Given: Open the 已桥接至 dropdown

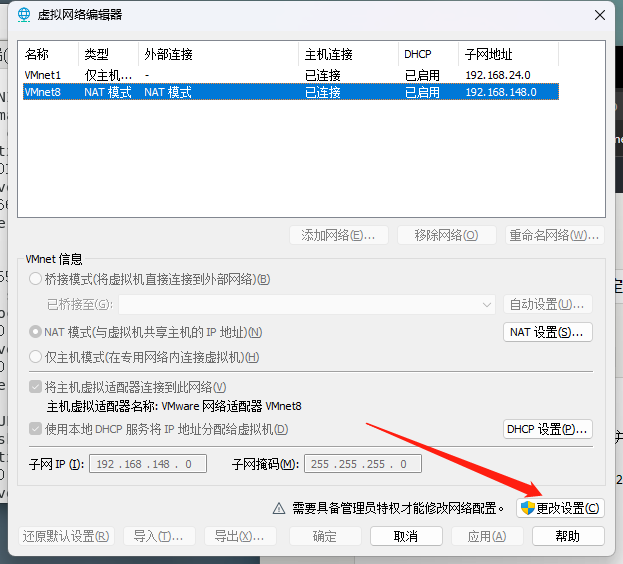Looking at the screenshot, I should pos(307,305).
